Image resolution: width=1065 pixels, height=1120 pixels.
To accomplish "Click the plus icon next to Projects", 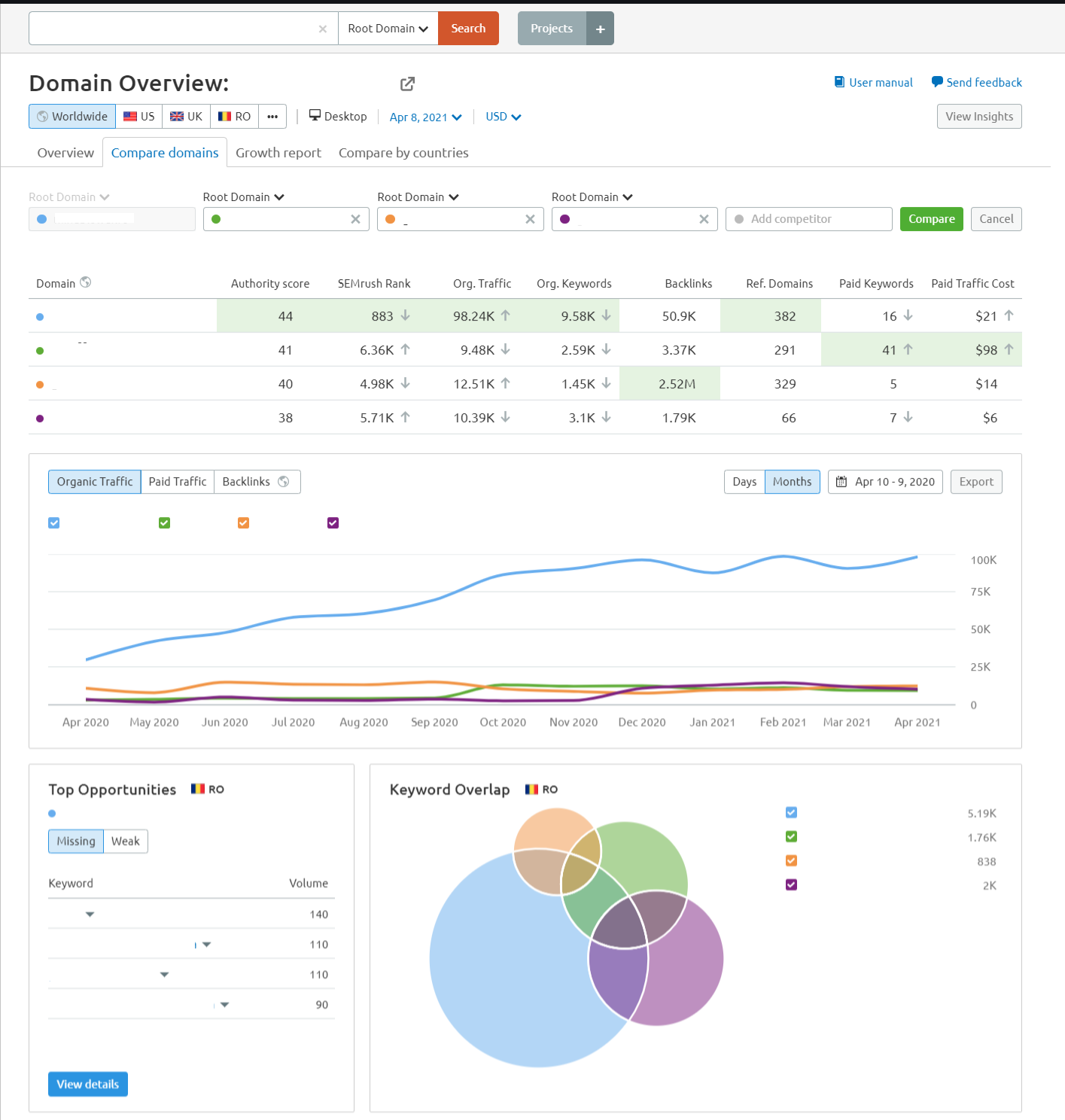I will coord(600,29).
